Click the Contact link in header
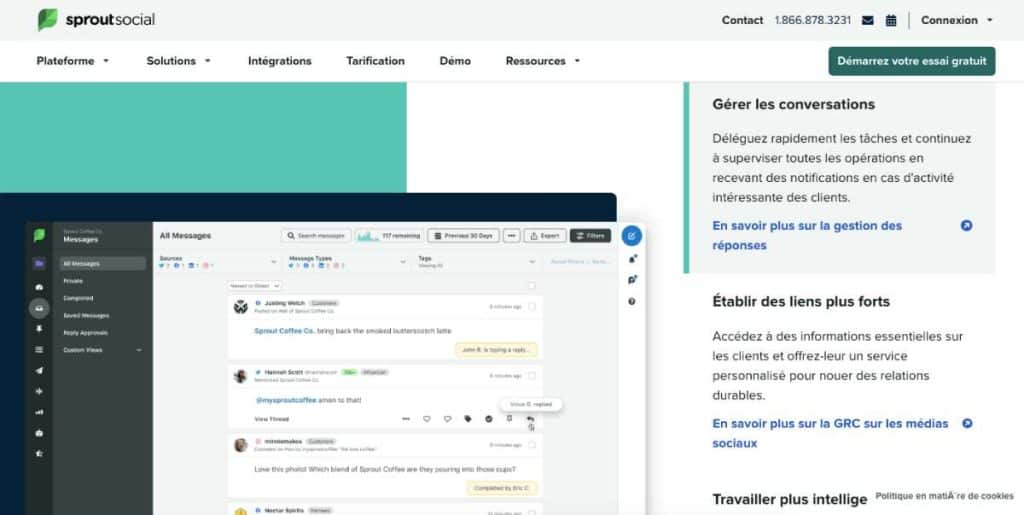The width and height of the screenshot is (1024, 515). (743, 20)
